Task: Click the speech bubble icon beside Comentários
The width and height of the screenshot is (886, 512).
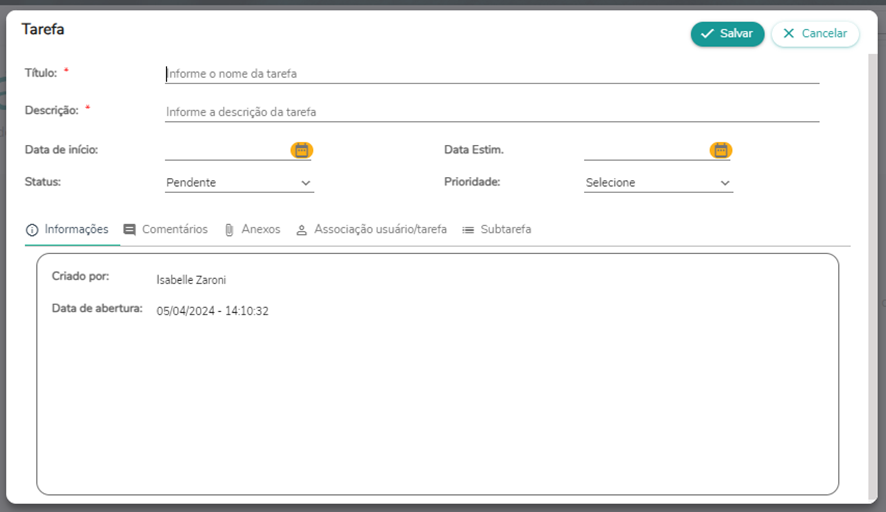Action: [129, 230]
